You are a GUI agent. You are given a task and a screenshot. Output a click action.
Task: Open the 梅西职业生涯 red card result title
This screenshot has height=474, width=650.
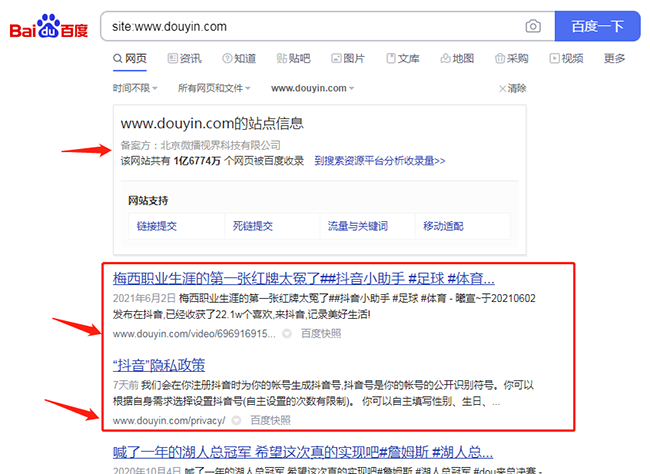[303, 278]
